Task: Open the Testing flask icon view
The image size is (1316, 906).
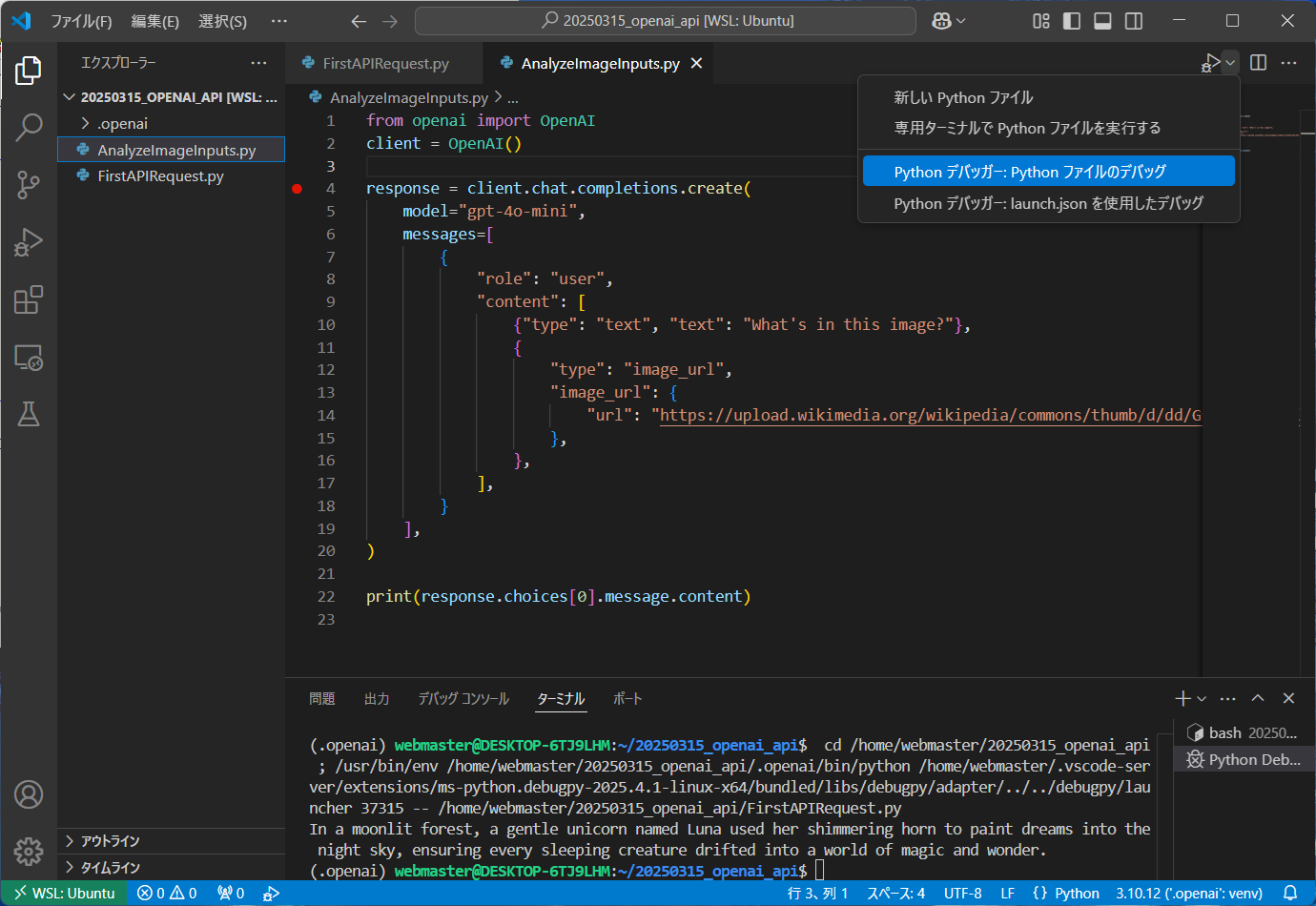Action: (29, 414)
